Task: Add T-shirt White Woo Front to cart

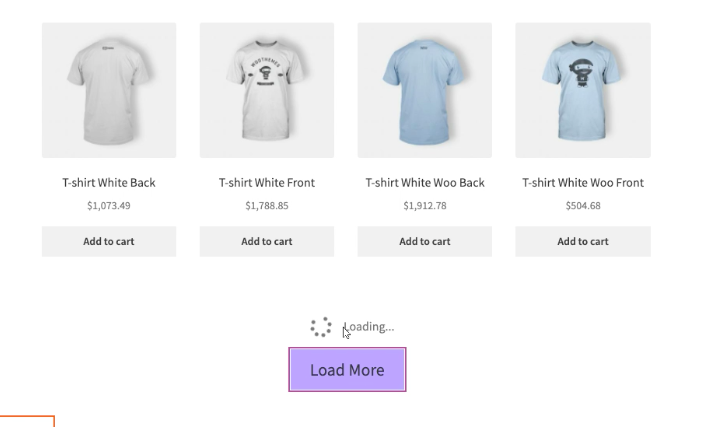Action: [x=583, y=241]
